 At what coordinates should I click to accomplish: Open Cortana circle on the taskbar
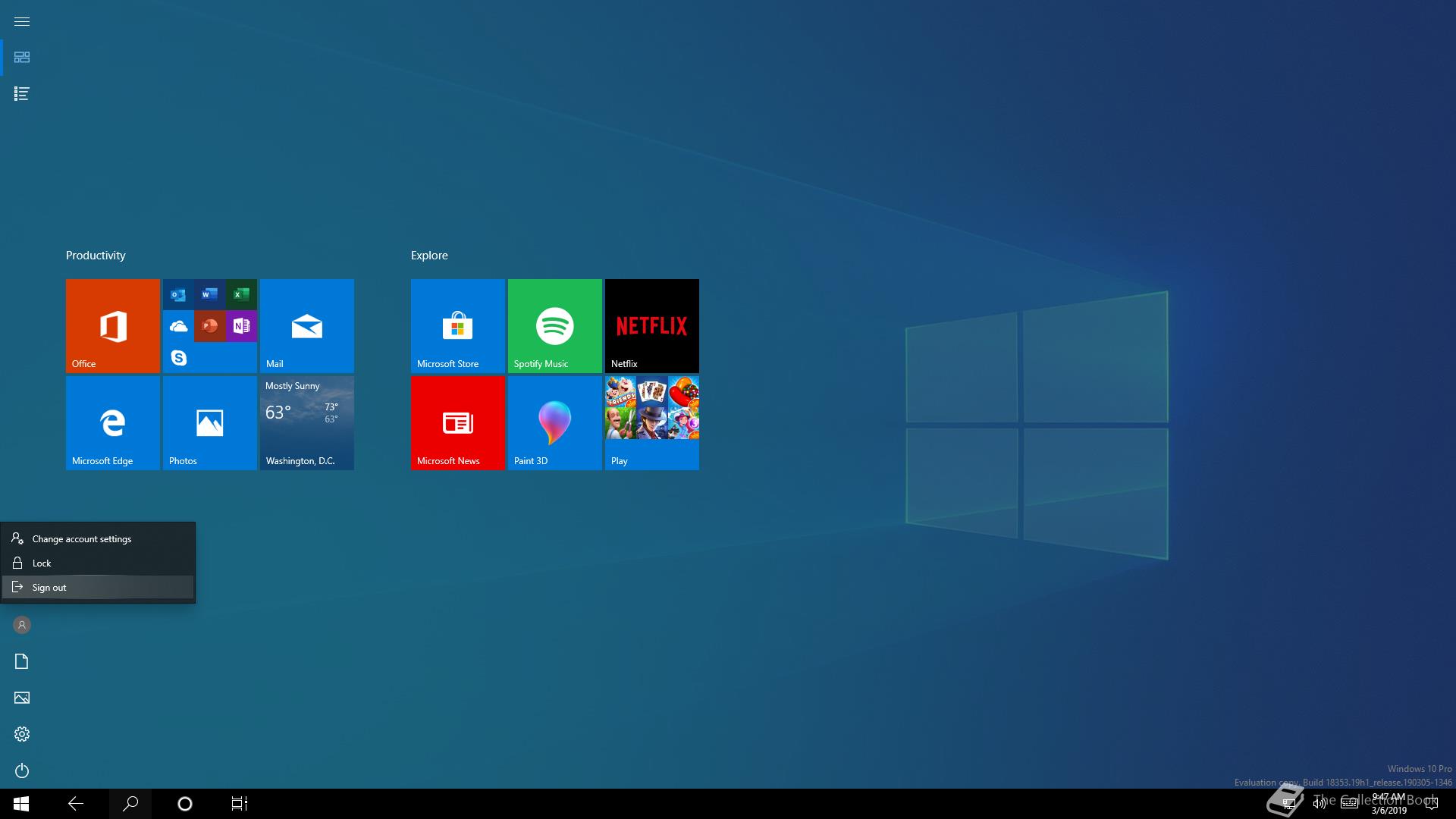185,804
